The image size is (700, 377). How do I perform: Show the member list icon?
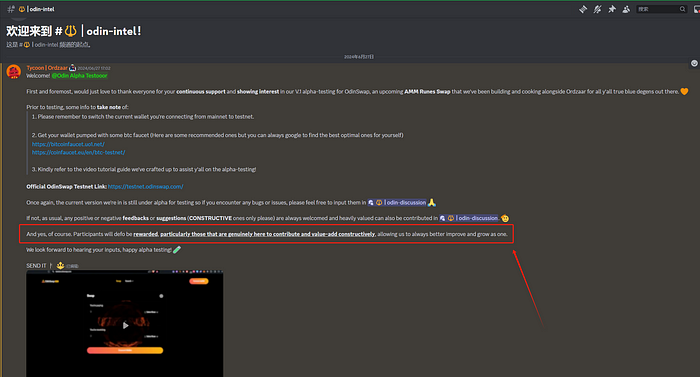[626, 9]
